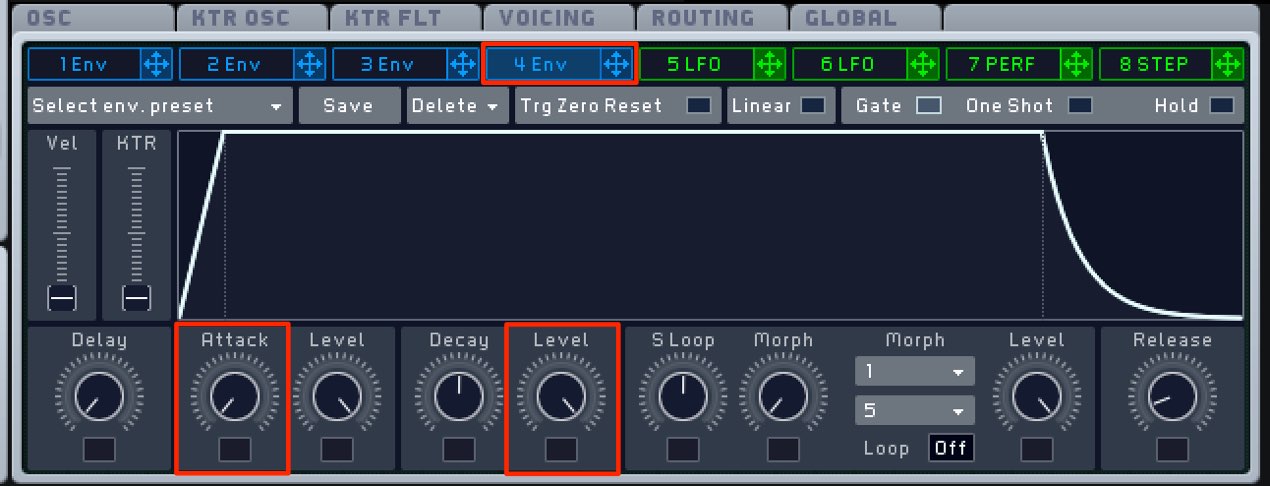Click the KTR slider handle
This screenshot has width=1270, height=486.
[136, 298]
